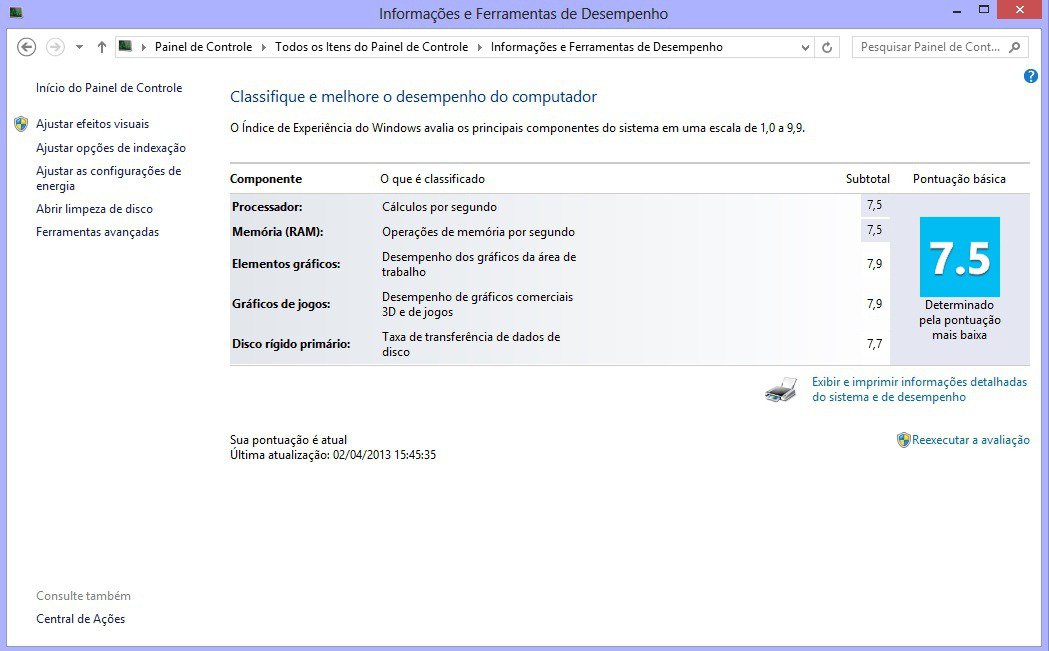Close the window with the red X
1049x651 pixels.
(x=1020, y=9)
